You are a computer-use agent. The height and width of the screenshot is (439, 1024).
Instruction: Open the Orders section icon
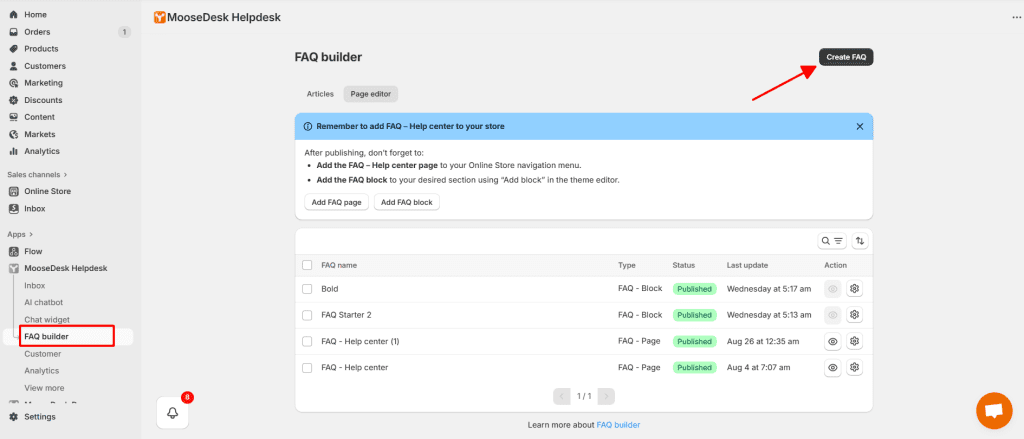click(x=13, y=32)
